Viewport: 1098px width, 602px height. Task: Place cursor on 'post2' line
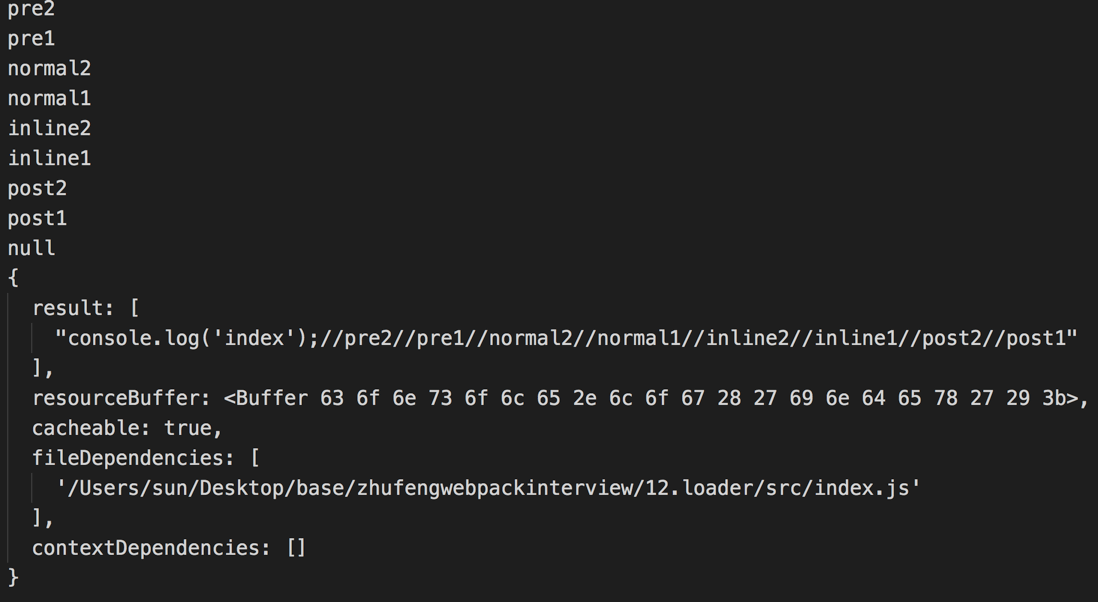37,189
